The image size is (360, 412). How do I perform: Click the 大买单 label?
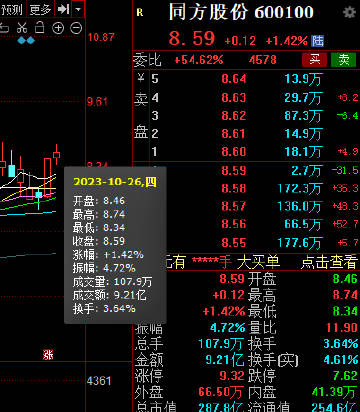coord(259,262)
